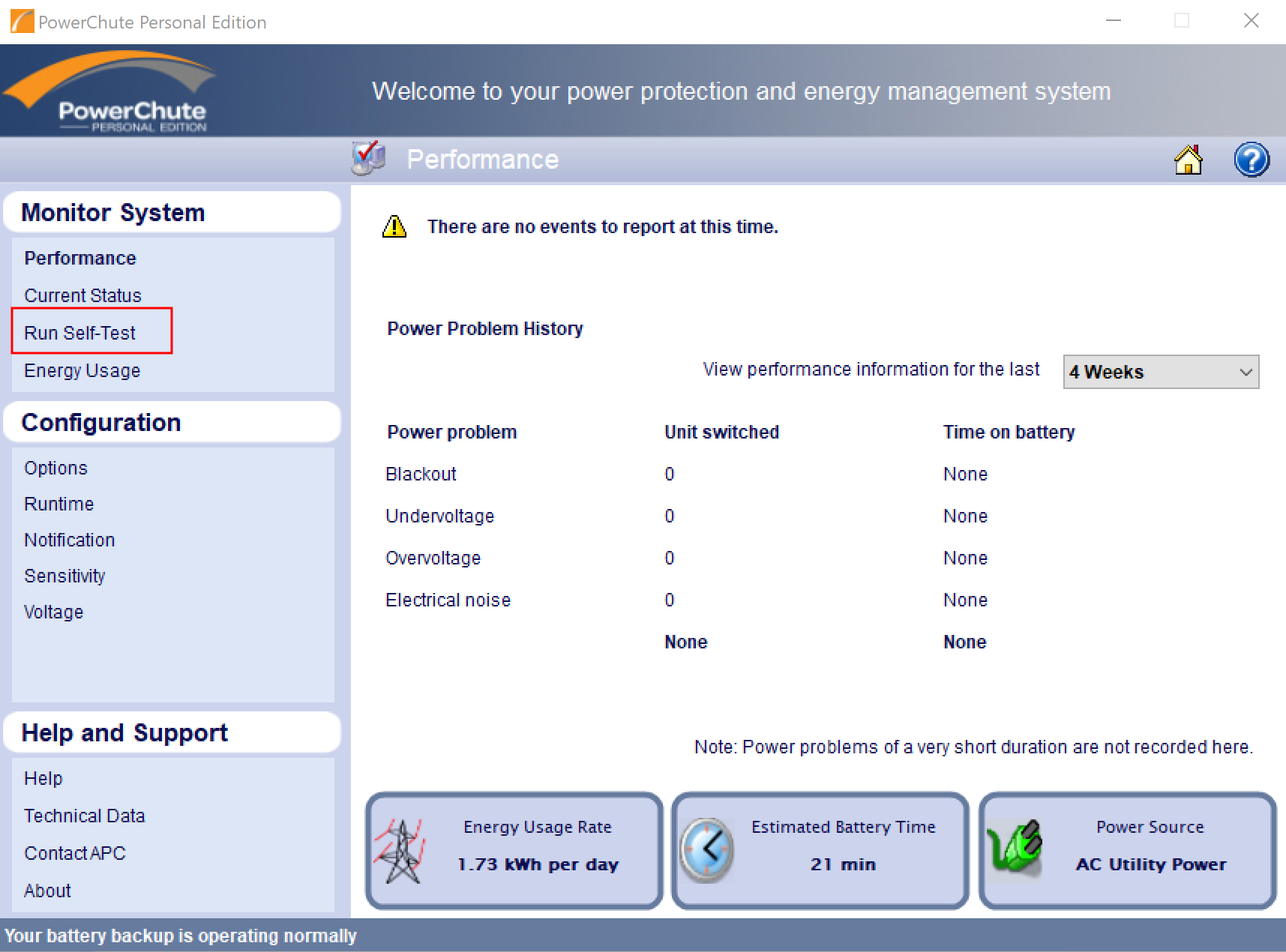This screenshot has height=952, width=1286.
Task: Click the Estimated Battery Time panel
Action: click(820, 851)
